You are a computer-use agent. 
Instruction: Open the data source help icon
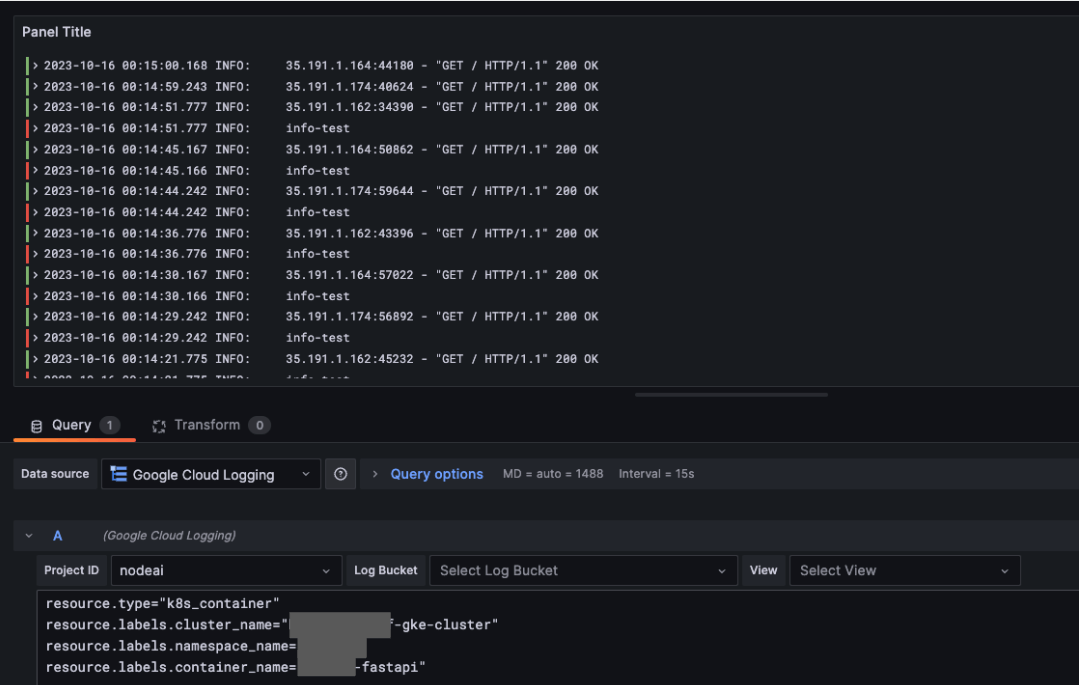click(340, 474)
